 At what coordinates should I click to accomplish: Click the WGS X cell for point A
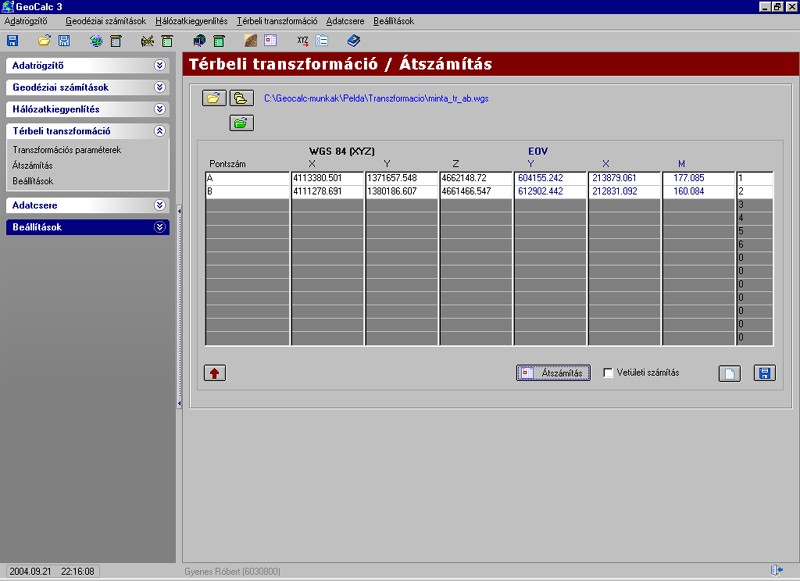(x=327, y=178)
